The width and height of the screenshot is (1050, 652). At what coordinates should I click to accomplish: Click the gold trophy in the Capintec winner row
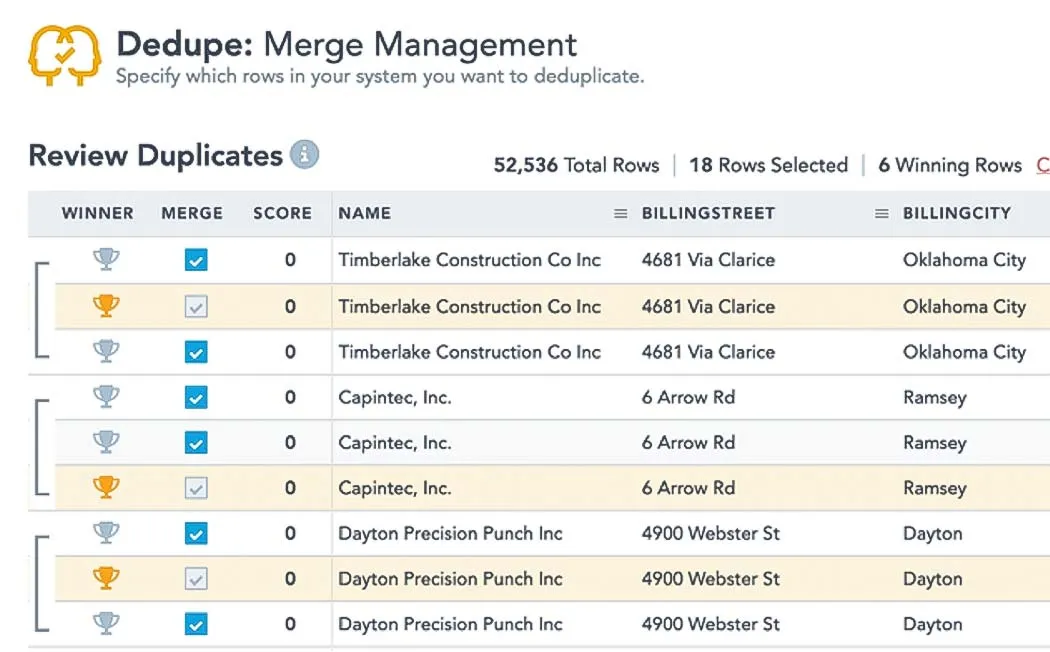point(106,487)
